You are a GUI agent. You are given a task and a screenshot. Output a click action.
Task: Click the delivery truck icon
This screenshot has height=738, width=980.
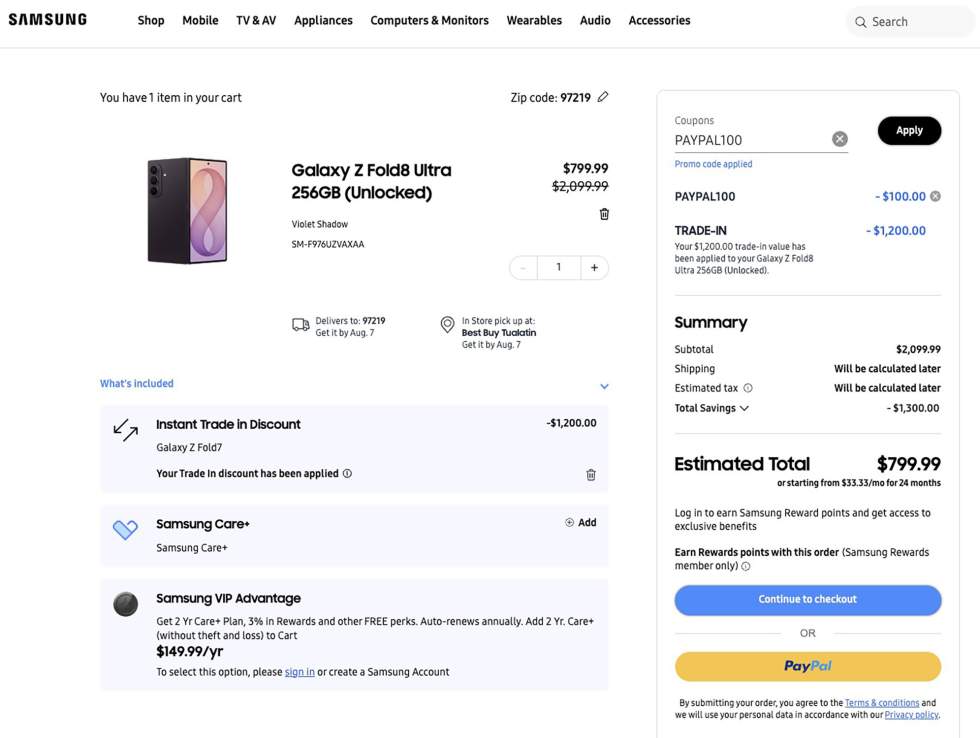pos(301,325)
